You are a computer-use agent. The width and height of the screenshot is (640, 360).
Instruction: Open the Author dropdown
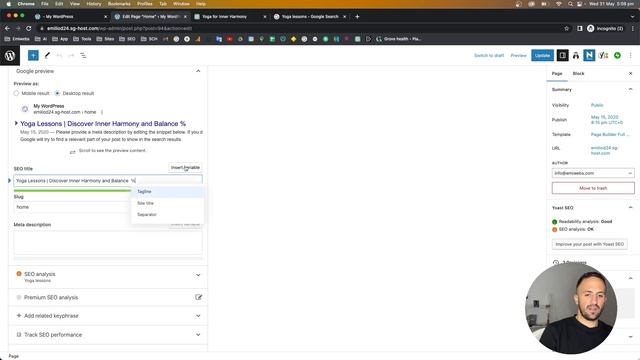pos(593,173)
